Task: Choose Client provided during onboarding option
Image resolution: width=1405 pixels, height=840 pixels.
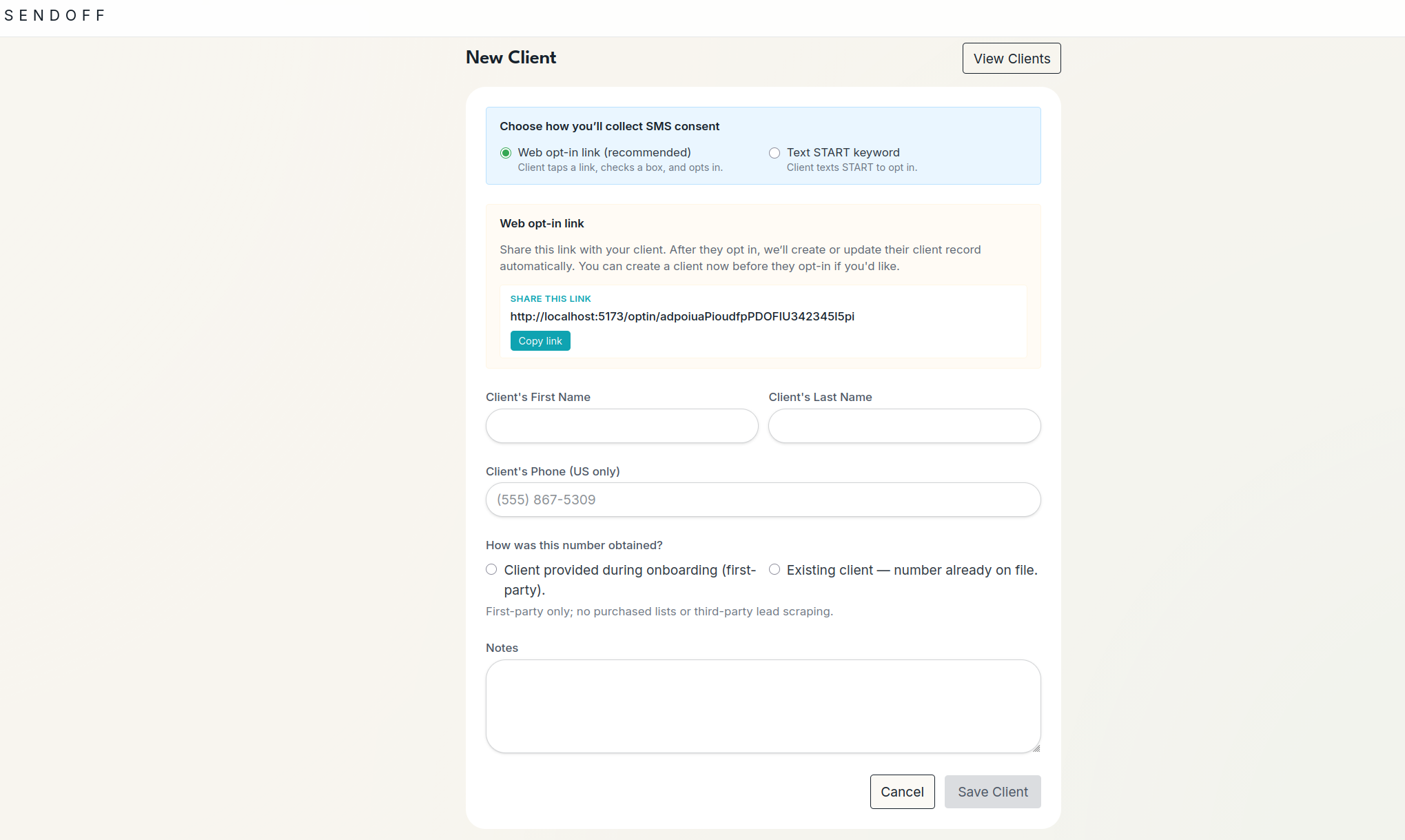Action: click(491, 570)
